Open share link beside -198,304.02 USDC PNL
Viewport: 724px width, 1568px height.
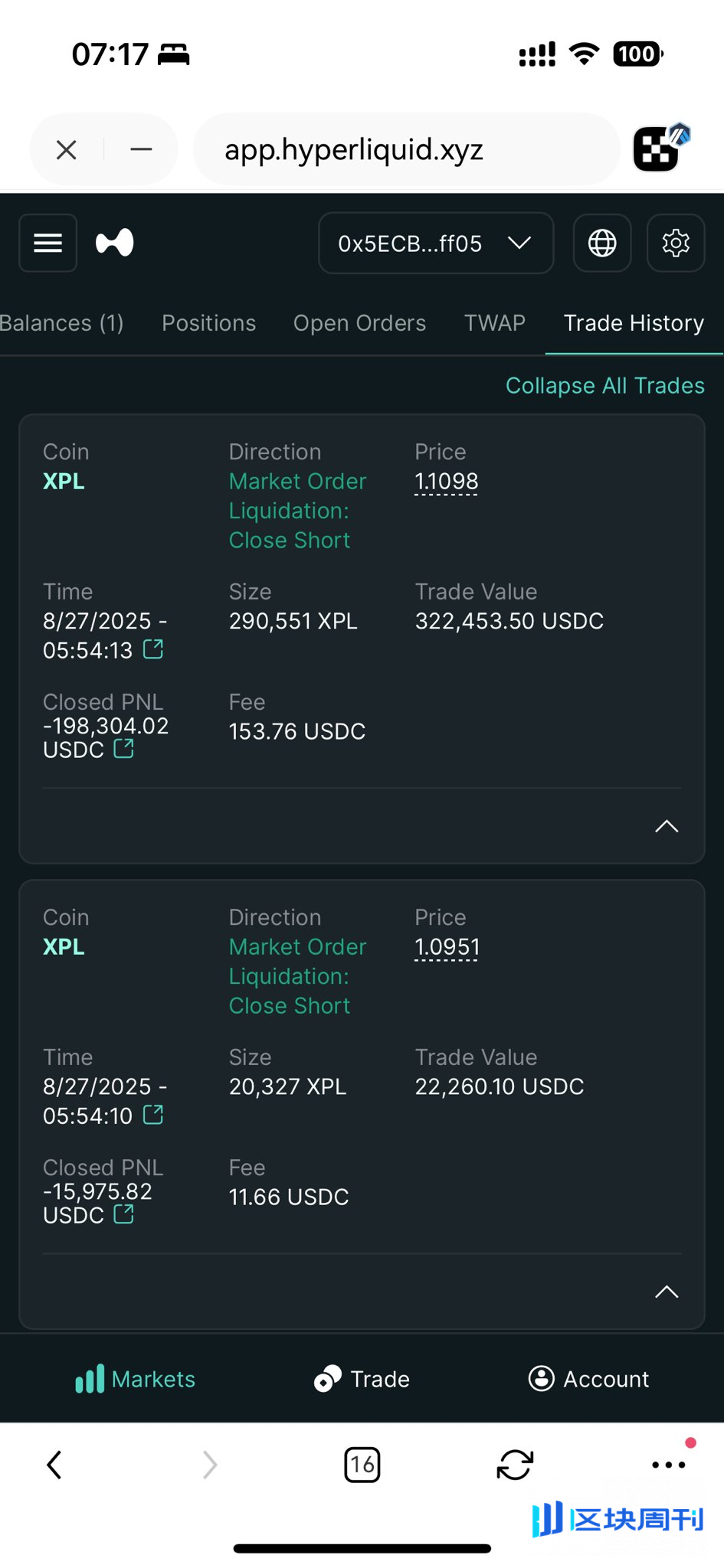pos(123,749)
